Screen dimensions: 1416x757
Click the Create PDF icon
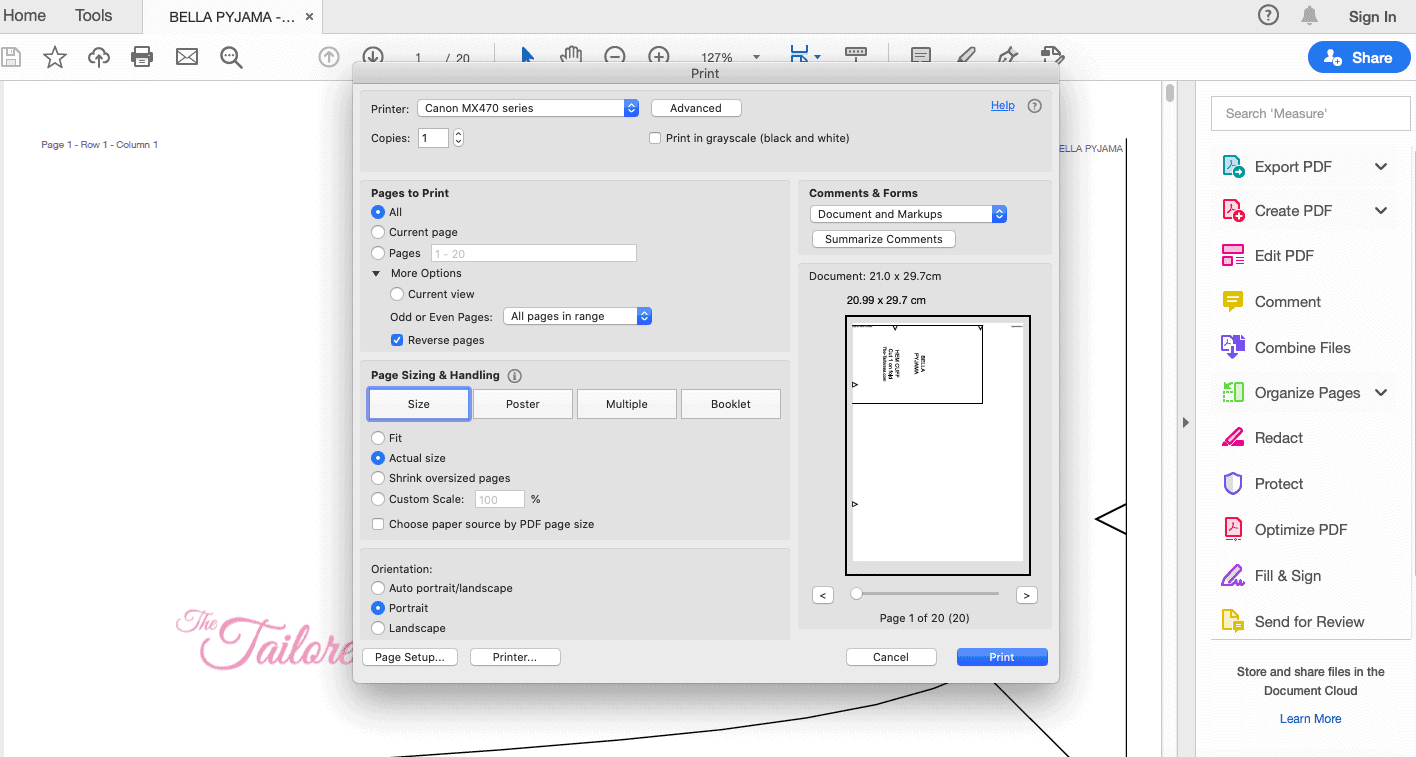tap(1233, 211)
